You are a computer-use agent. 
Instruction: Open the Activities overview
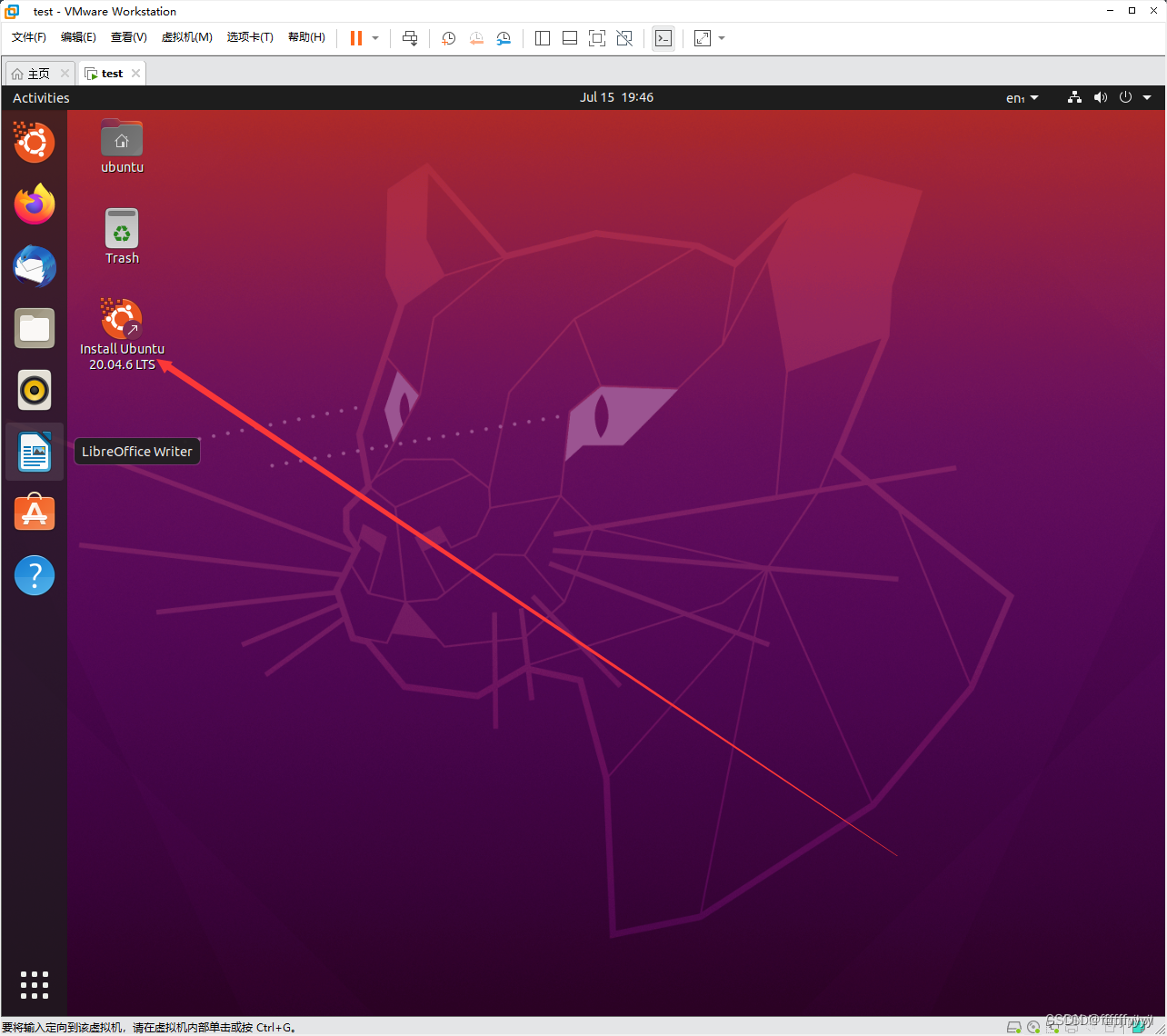click(41, 97)
